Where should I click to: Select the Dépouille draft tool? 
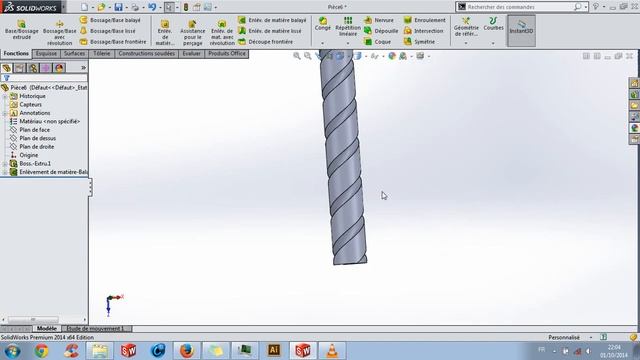pos(381,31)
